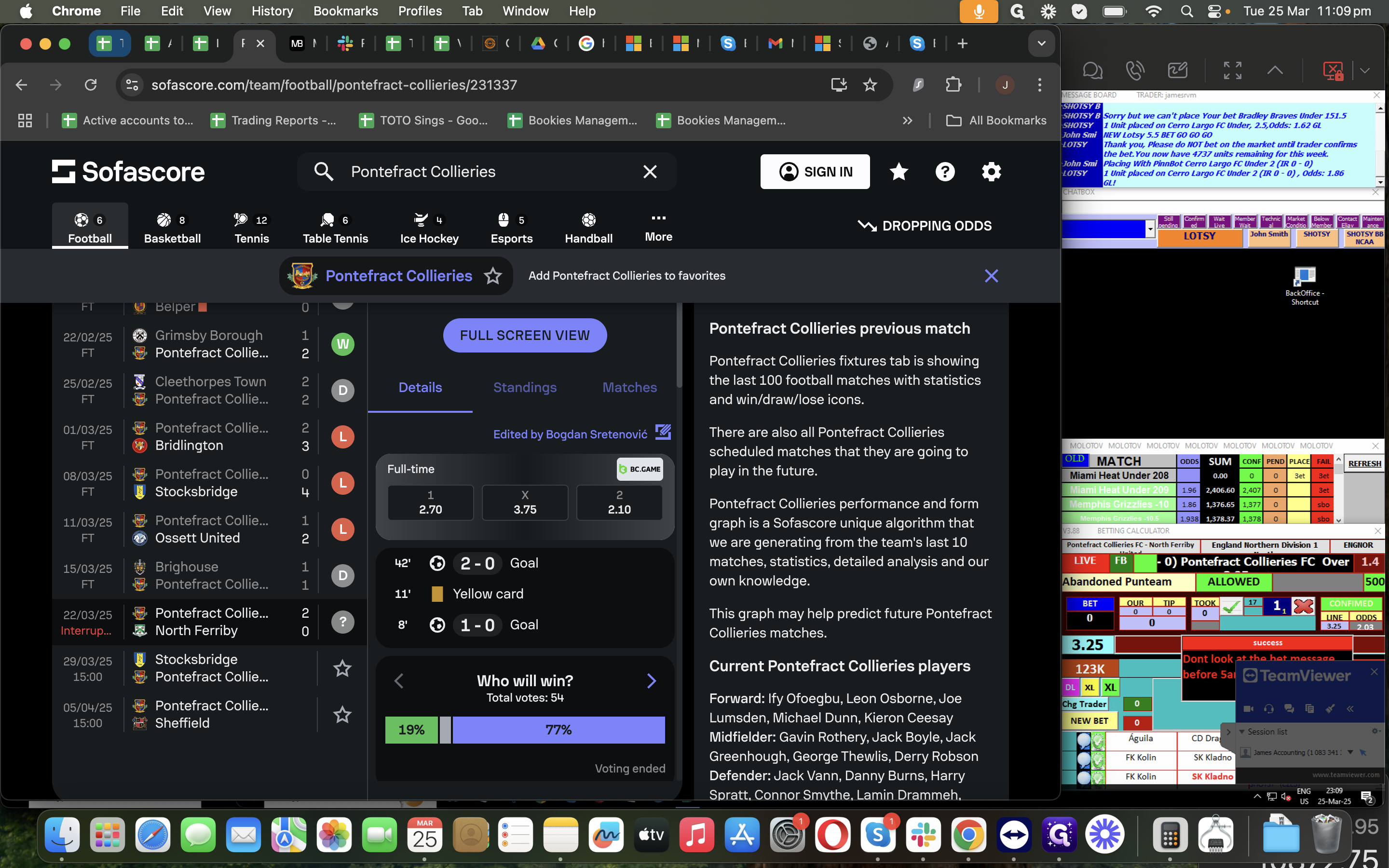Click NEW BET in betting calculator
This screenshot has height=868, width=1389.
point(1089,720)
